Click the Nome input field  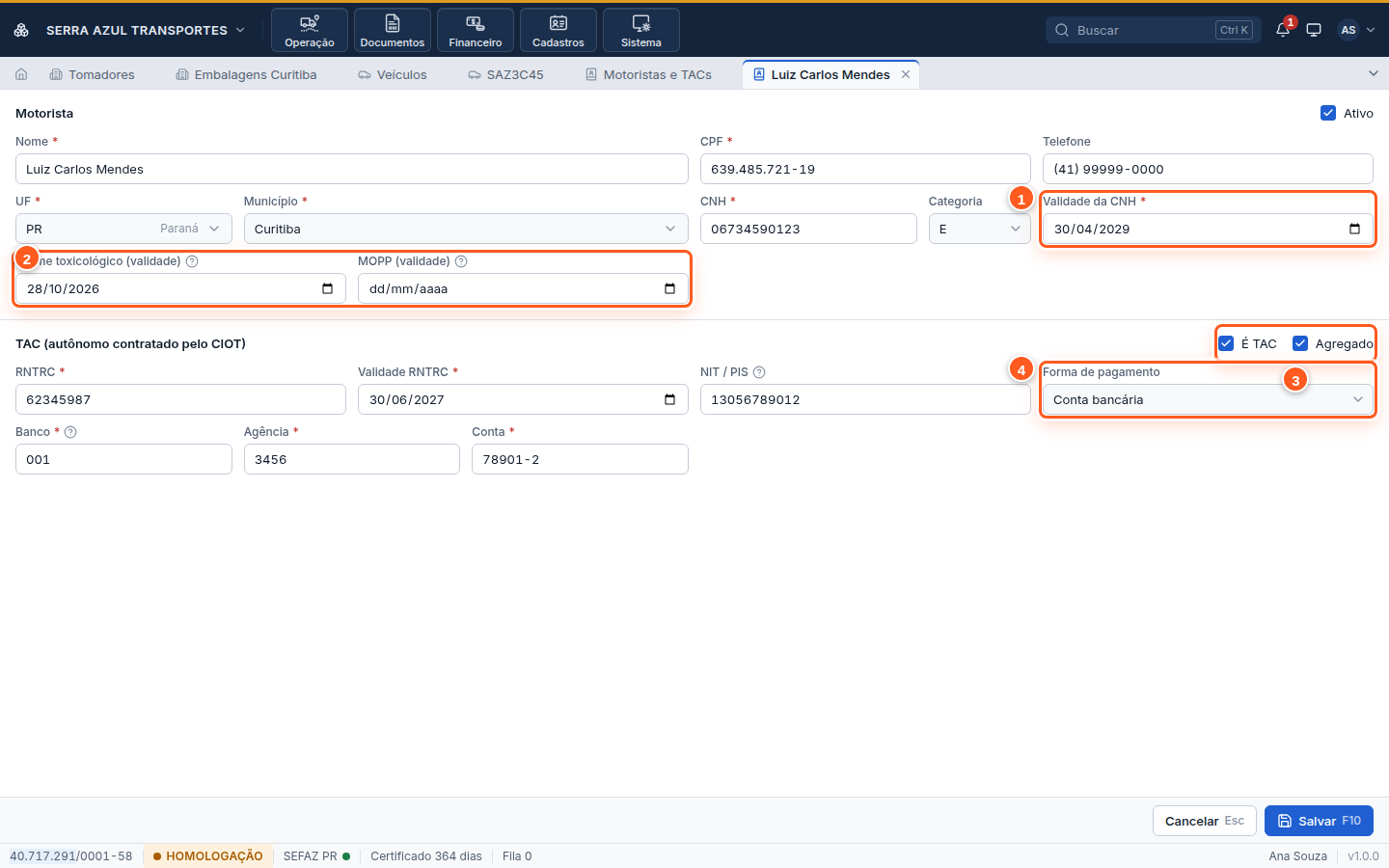coord(352,169)
